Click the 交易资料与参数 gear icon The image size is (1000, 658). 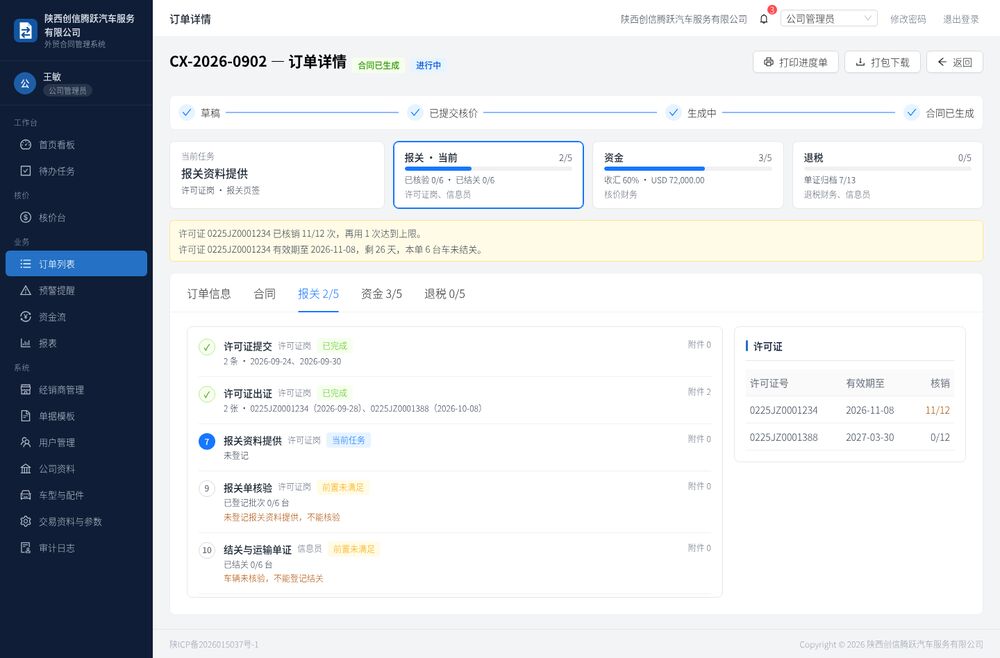point(26,522)
